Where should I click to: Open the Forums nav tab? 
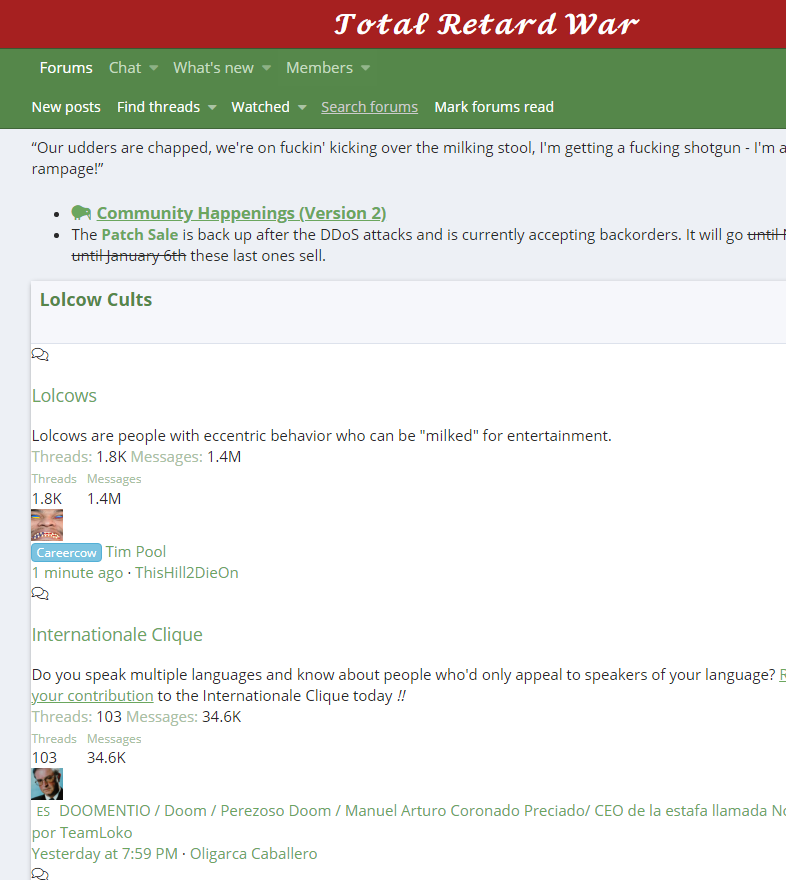[x=66, y=68]
